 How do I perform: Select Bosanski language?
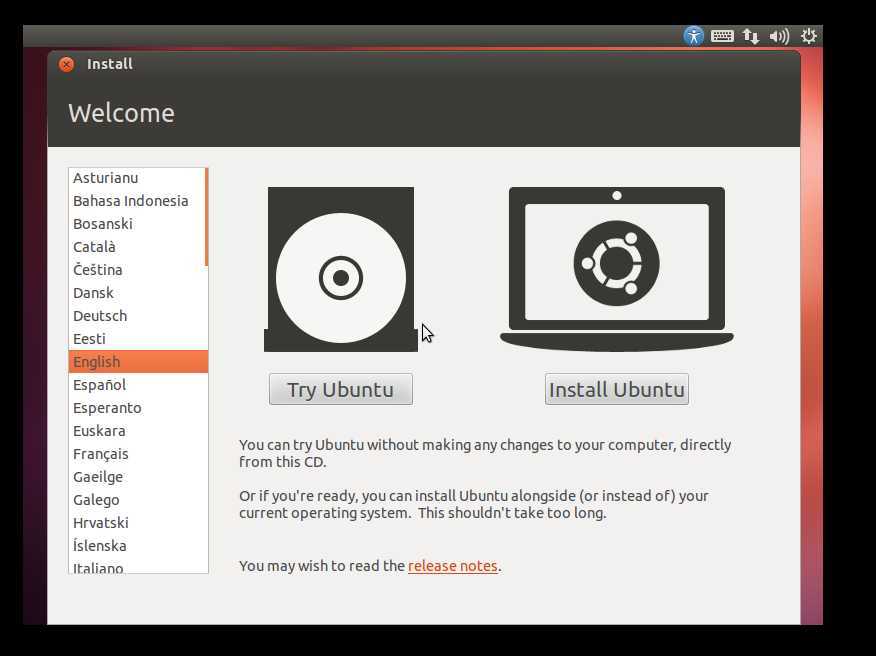(x=137, y=224)
